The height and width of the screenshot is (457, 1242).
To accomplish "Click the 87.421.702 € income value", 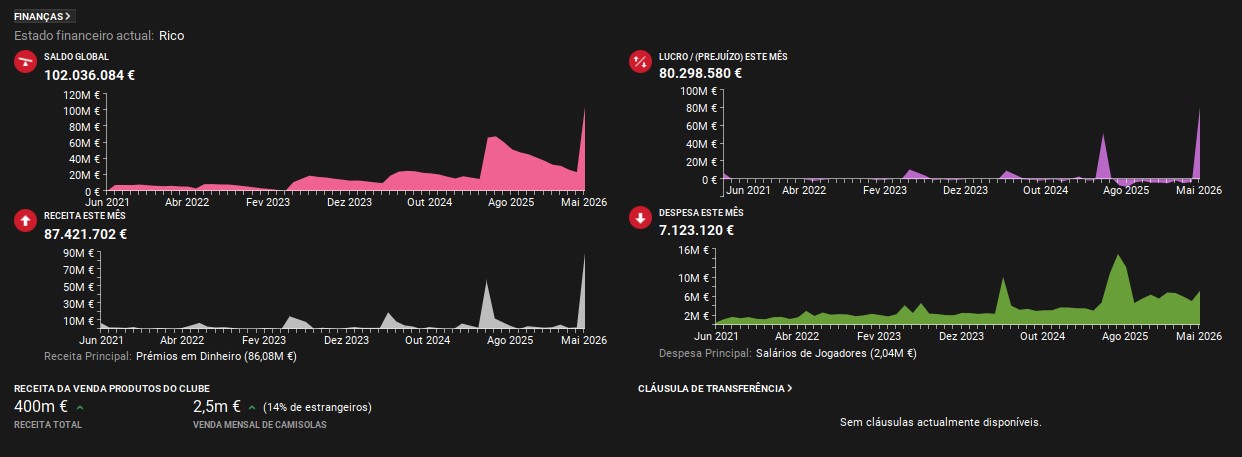I will [85, 234].
